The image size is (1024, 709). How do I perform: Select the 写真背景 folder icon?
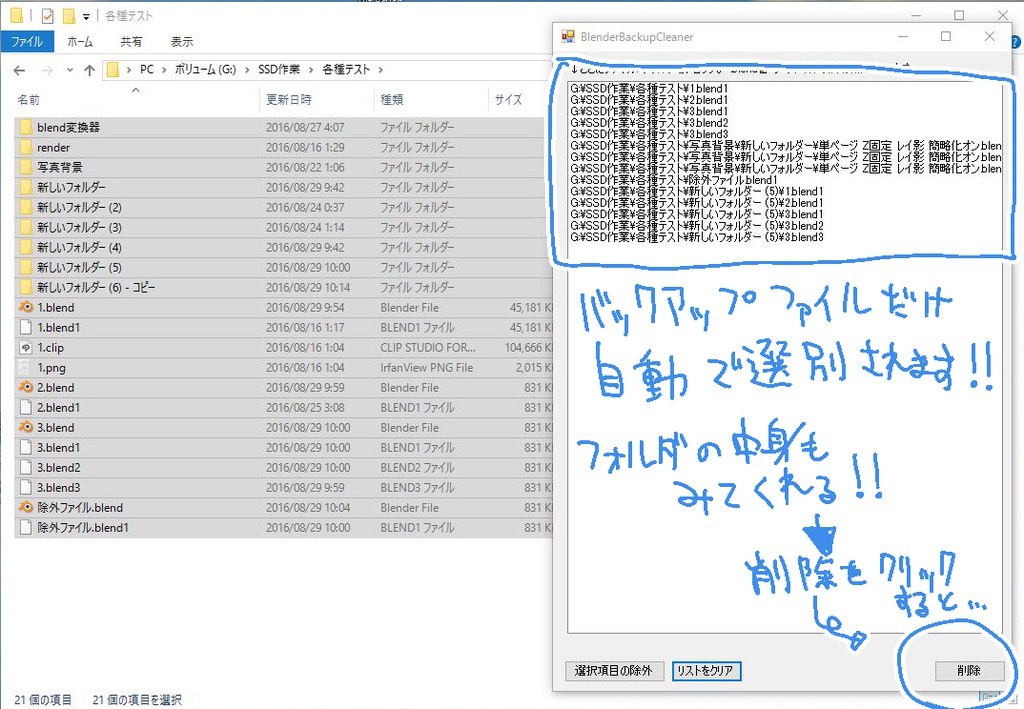(25, 167)
